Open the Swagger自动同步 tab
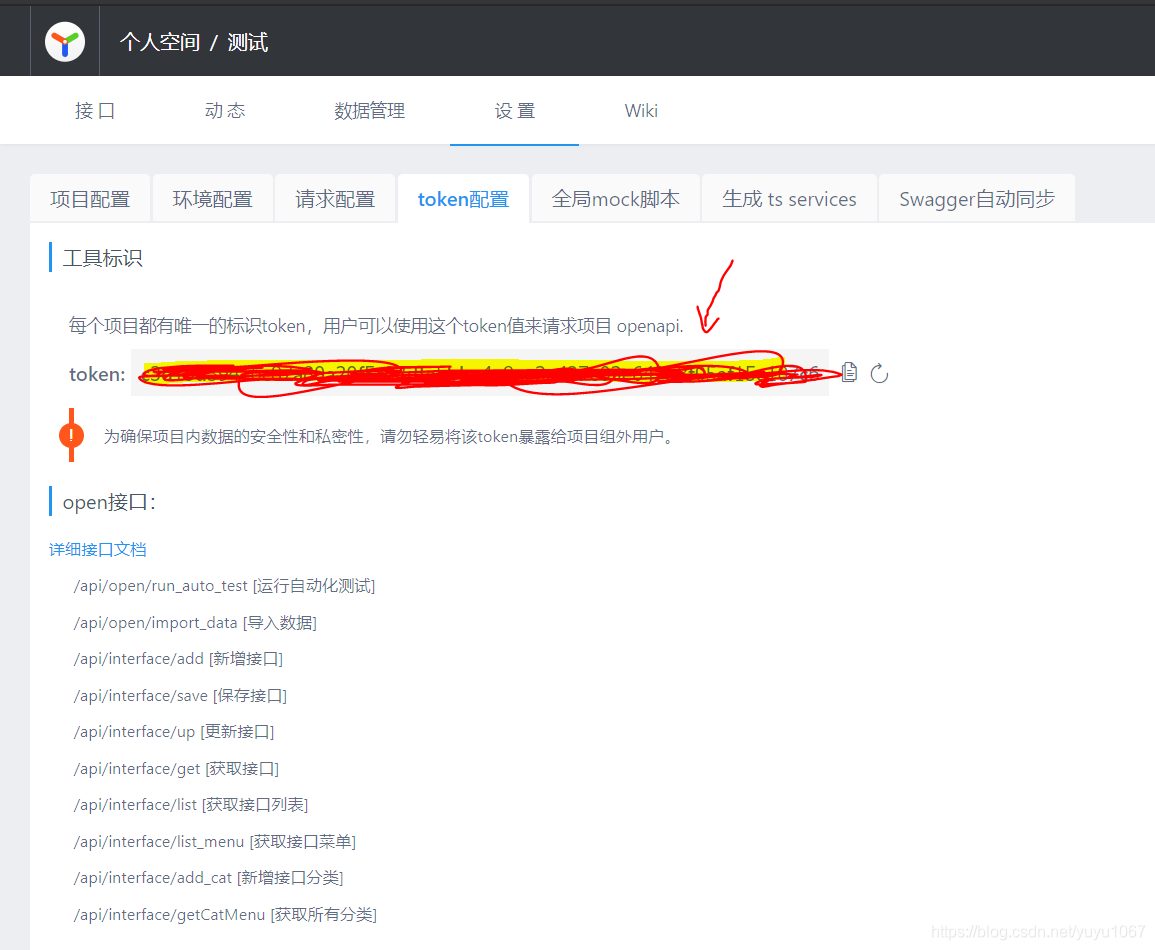Viewport: 1155px width, 950px height. tap(976, 198)
